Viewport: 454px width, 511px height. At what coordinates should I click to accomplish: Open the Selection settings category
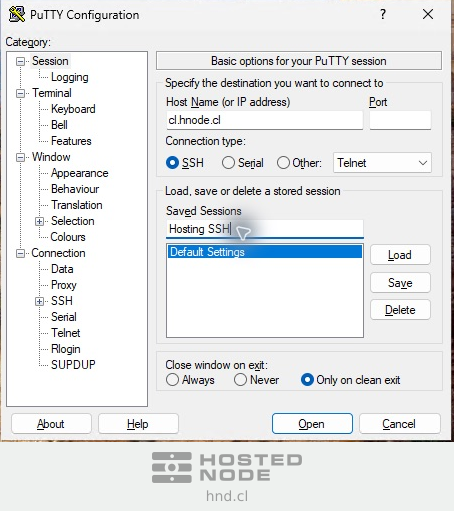73,221
